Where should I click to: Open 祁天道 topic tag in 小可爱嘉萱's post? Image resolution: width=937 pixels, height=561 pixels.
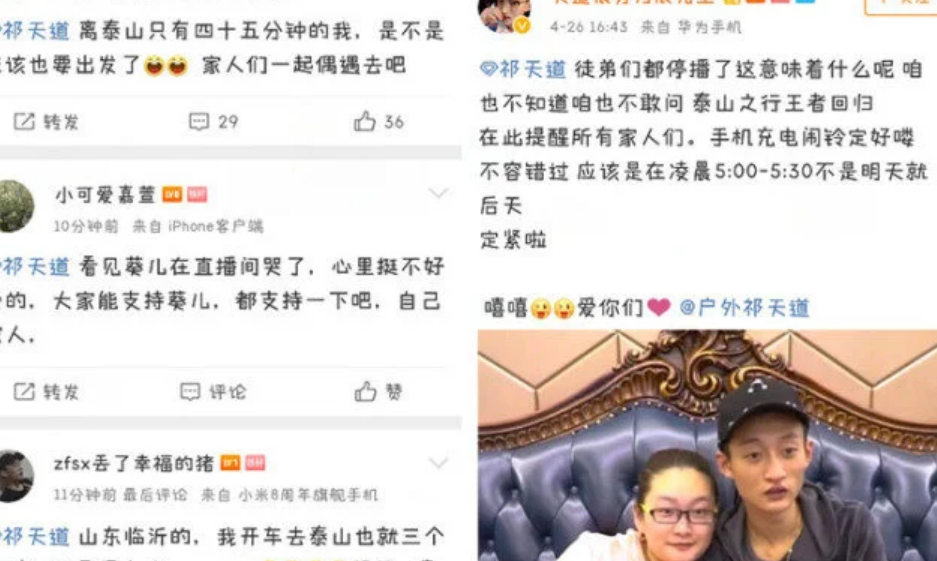pos(35,266)
